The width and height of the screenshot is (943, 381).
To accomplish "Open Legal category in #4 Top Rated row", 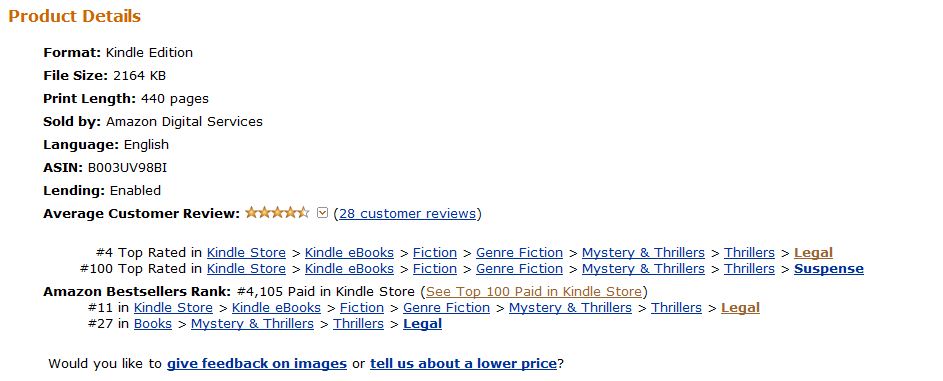I will point(813,253).
